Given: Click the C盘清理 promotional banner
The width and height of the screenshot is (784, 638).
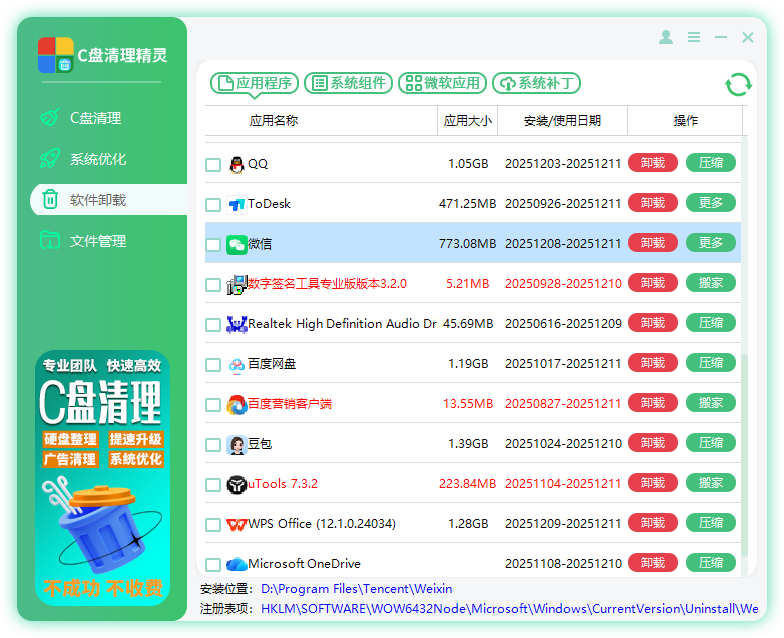Looking at the screenshot, I should (x=102, y=477).
